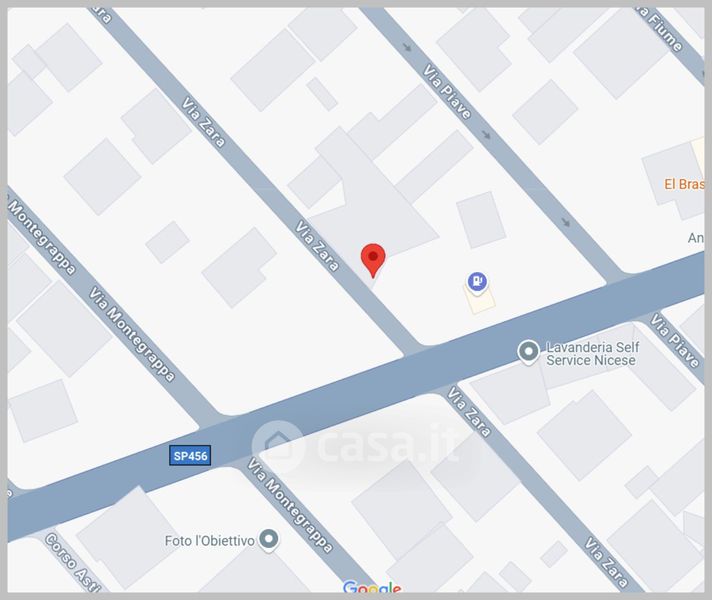Click the Via Montegrappa label at the left edge
This screenshot has height=600, width=712.
click(41, 237)
